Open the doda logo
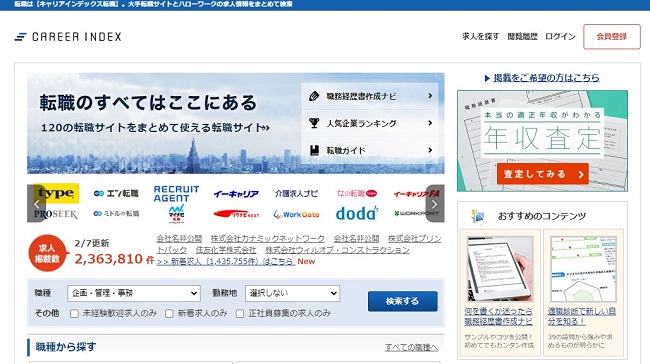This screenshot has height=364, width=650. pyautogui.click(x=357, y=214)
